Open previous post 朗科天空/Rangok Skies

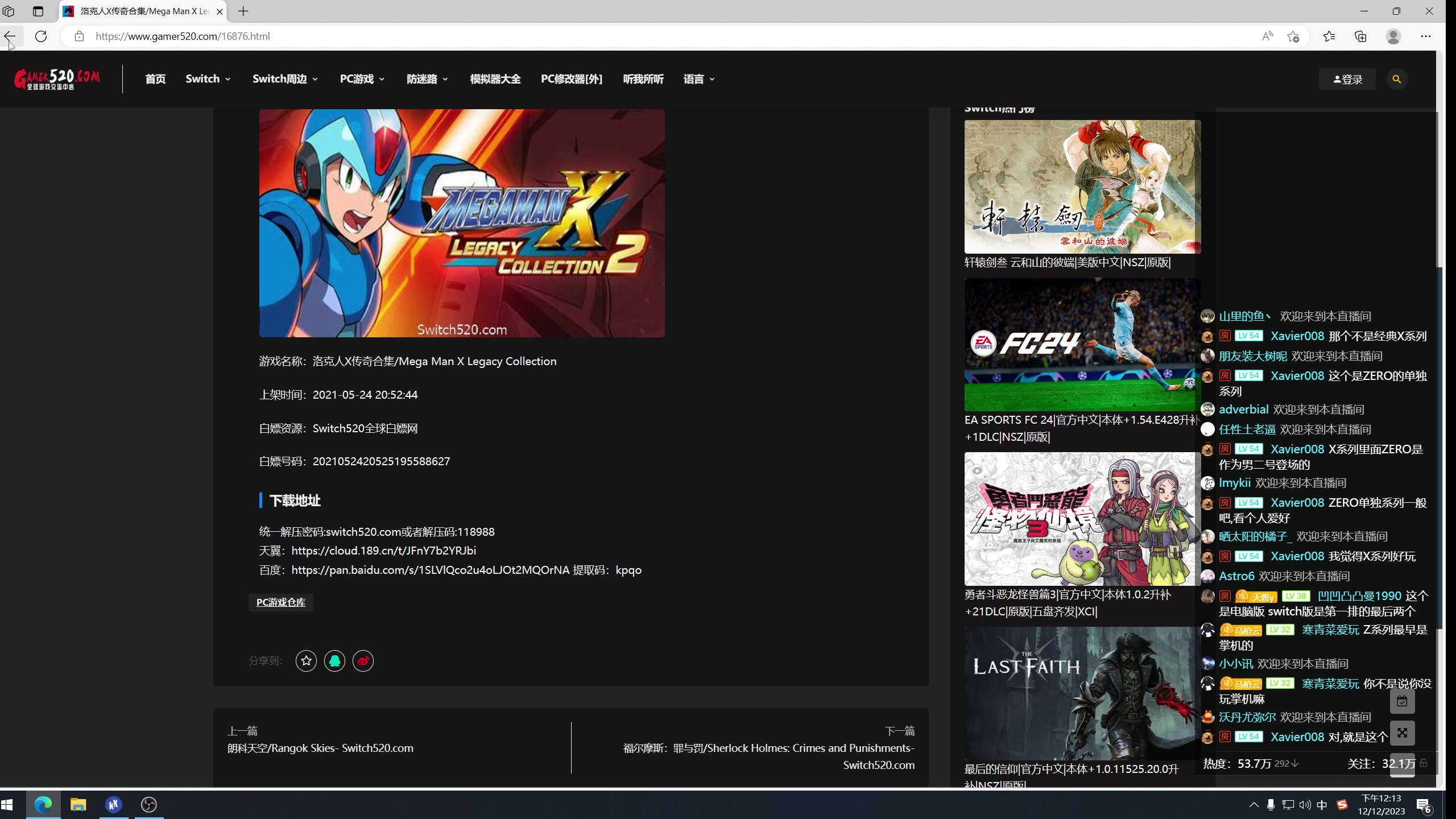tap(320, 748)
